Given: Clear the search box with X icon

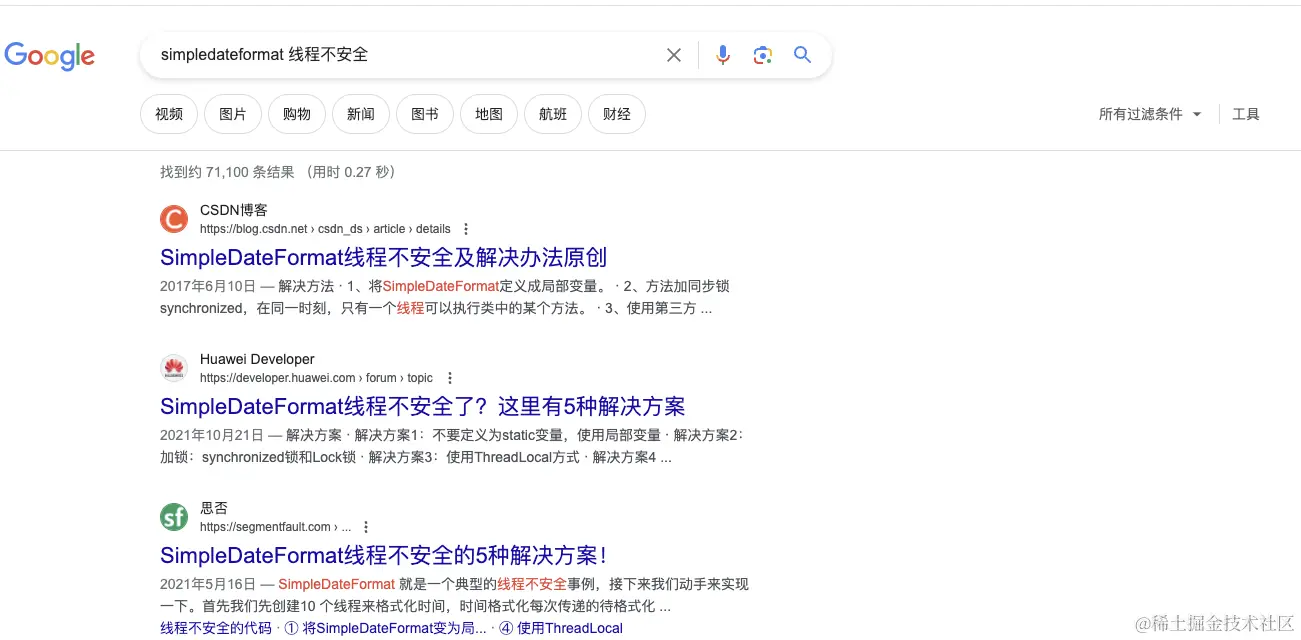Looking at the screenshot, I should (674, 55).
